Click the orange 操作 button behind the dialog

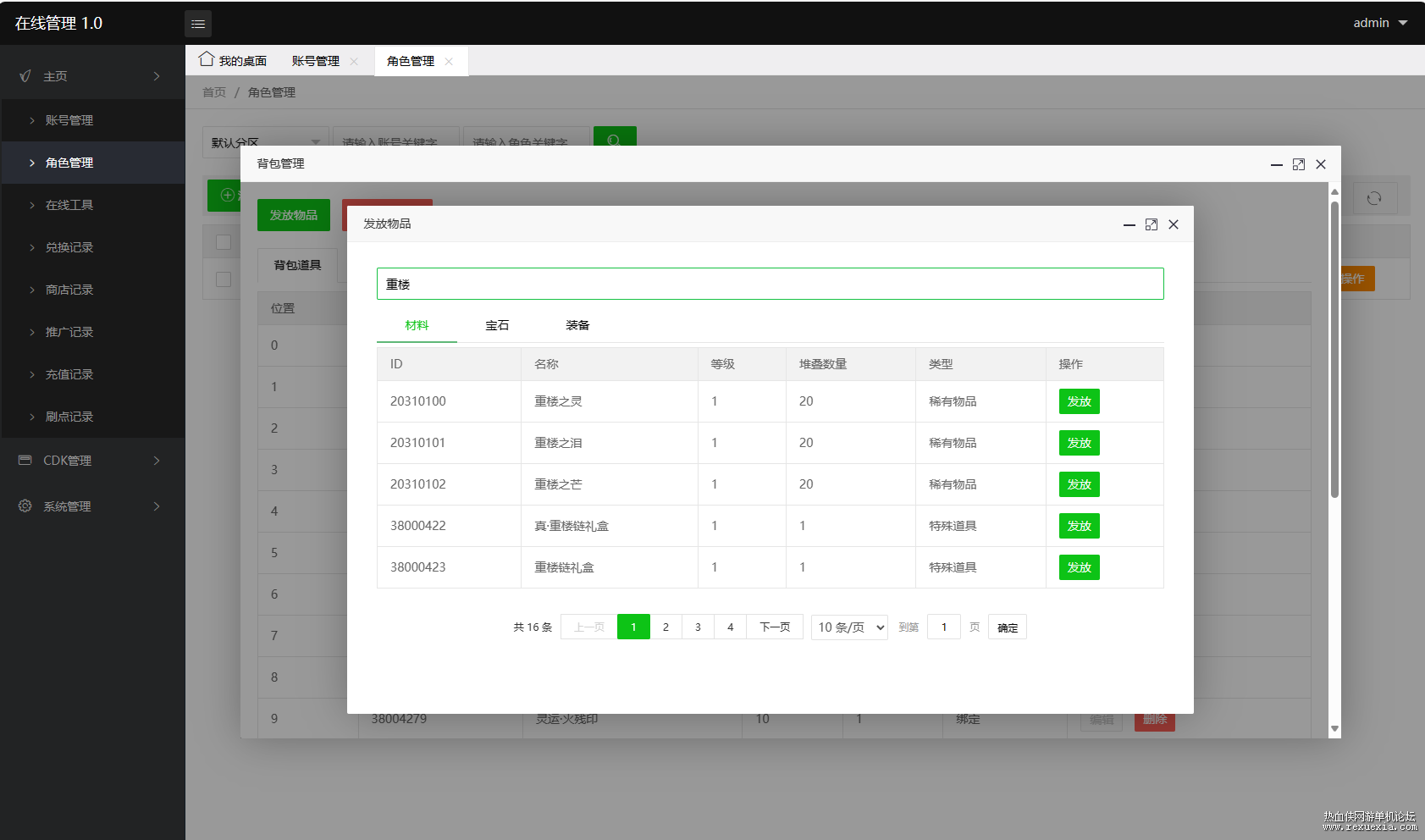click(1356, 279)
